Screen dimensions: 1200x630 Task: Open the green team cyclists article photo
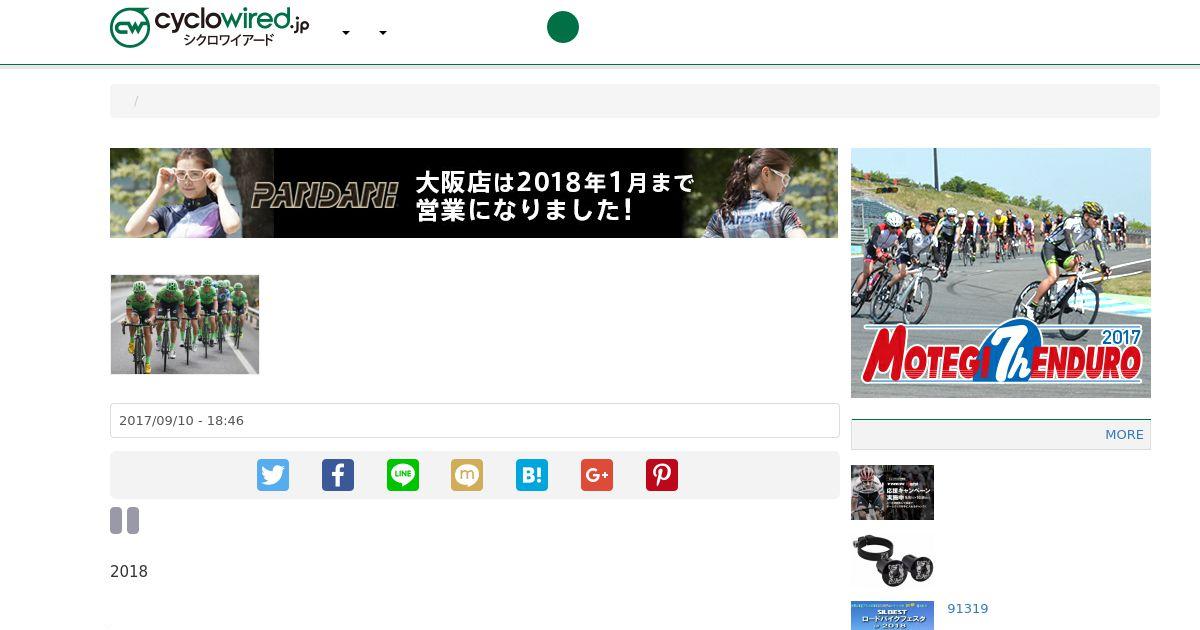(185, 324)
